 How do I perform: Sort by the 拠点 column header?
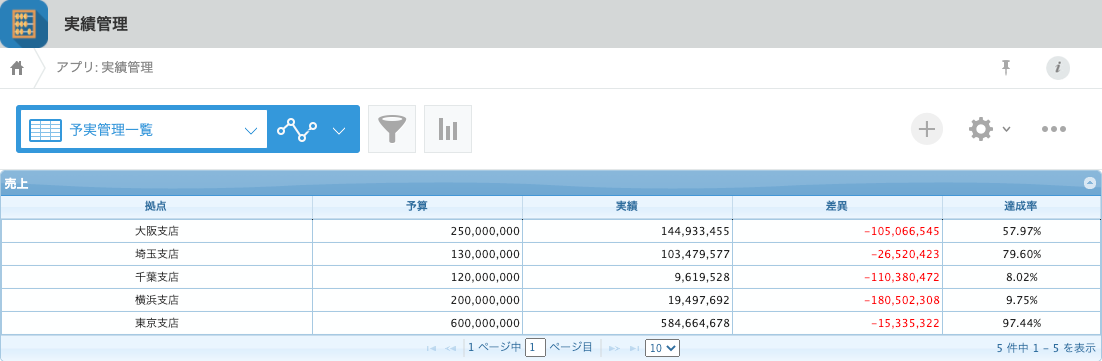coord(156,207)
